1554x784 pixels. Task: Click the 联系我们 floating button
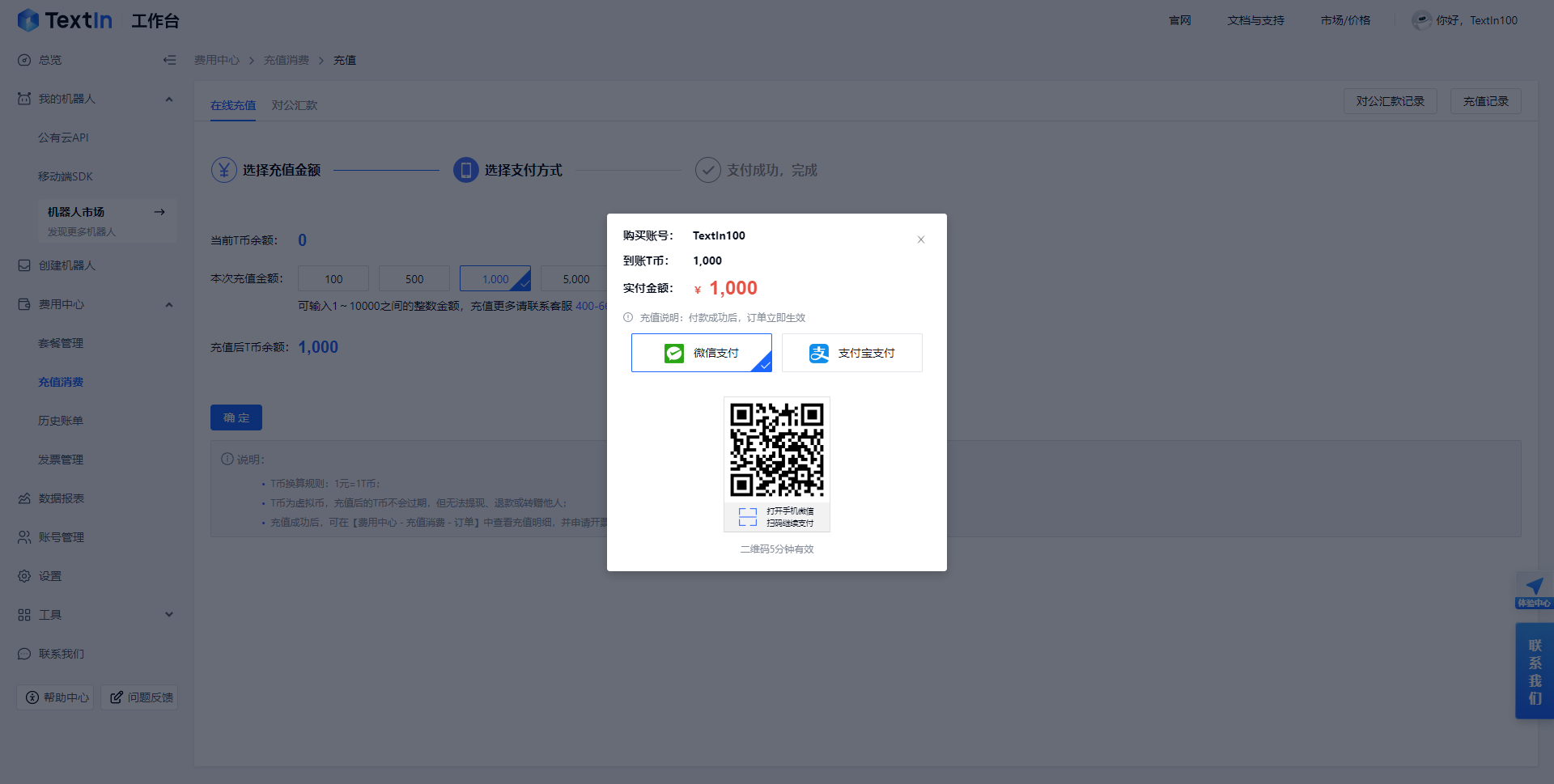1535,671
